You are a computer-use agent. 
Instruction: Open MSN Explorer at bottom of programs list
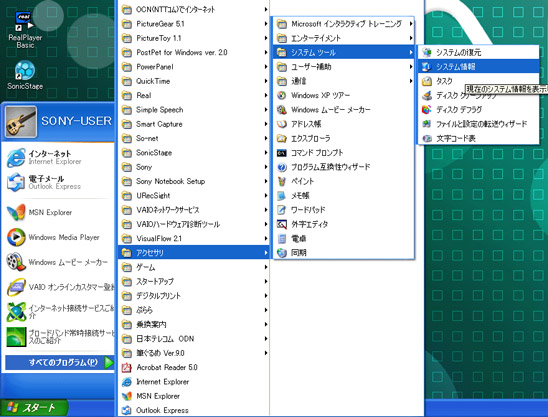[193, 396]
